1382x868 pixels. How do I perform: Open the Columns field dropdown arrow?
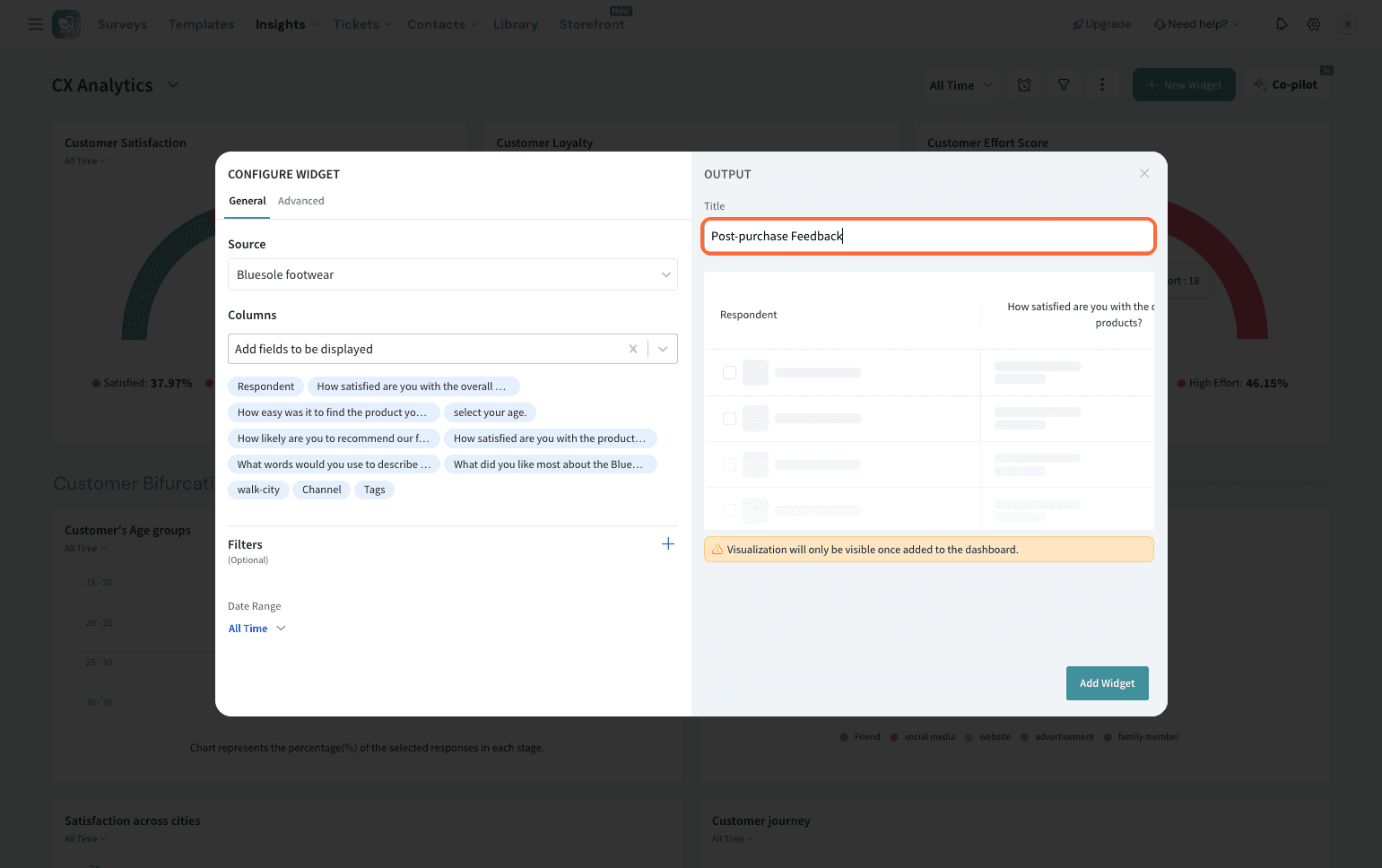tap(663, 350)
